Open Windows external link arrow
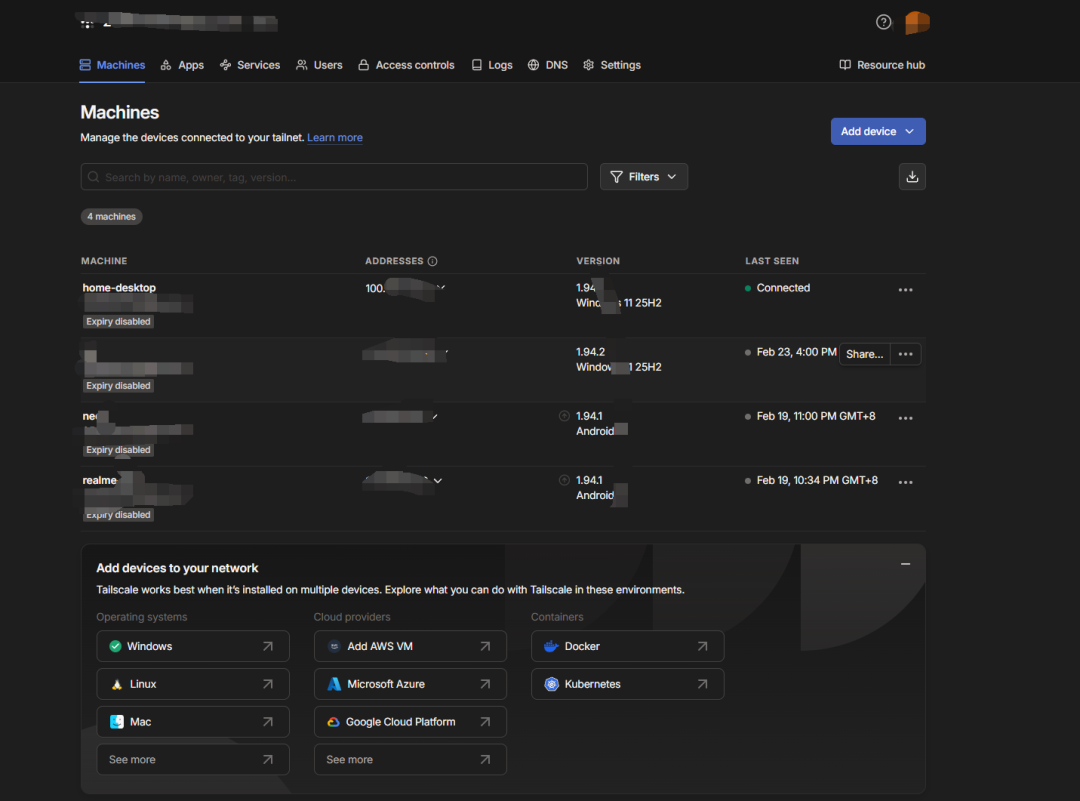Screen dimensions: 1080x801 coord(267,646)
